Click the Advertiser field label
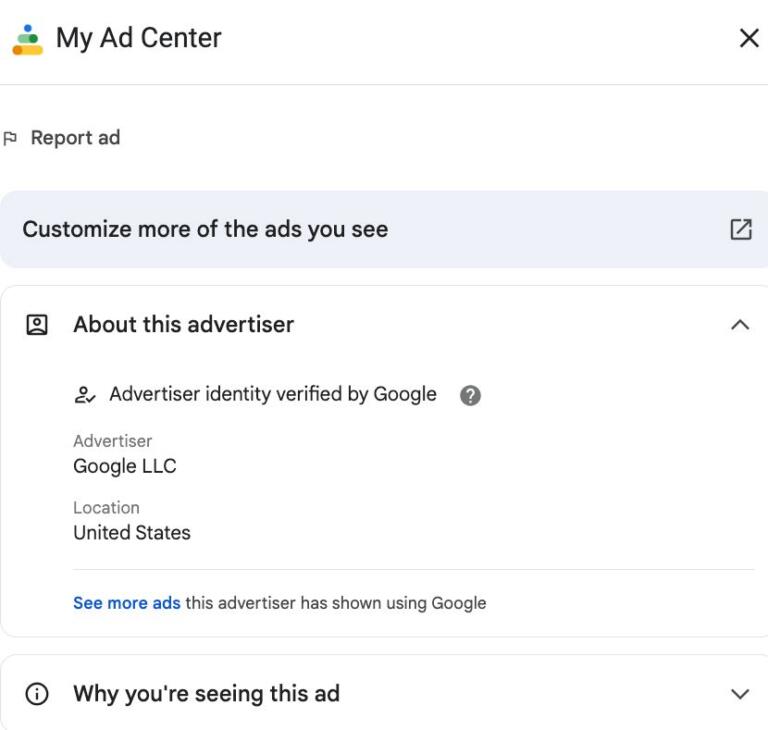The image size is (768, 730). tap(113, 441)
